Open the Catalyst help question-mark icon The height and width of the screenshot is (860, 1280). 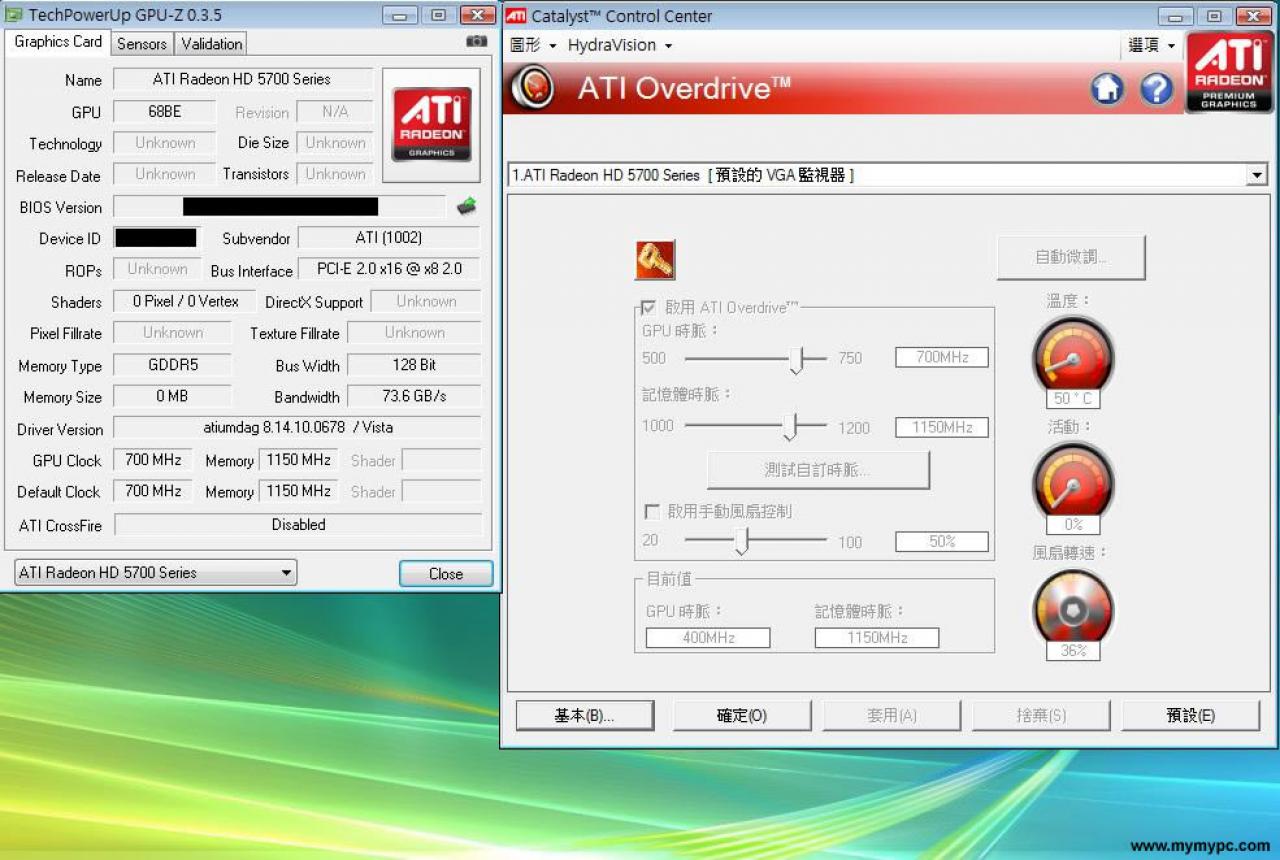tap(1157, 89)
